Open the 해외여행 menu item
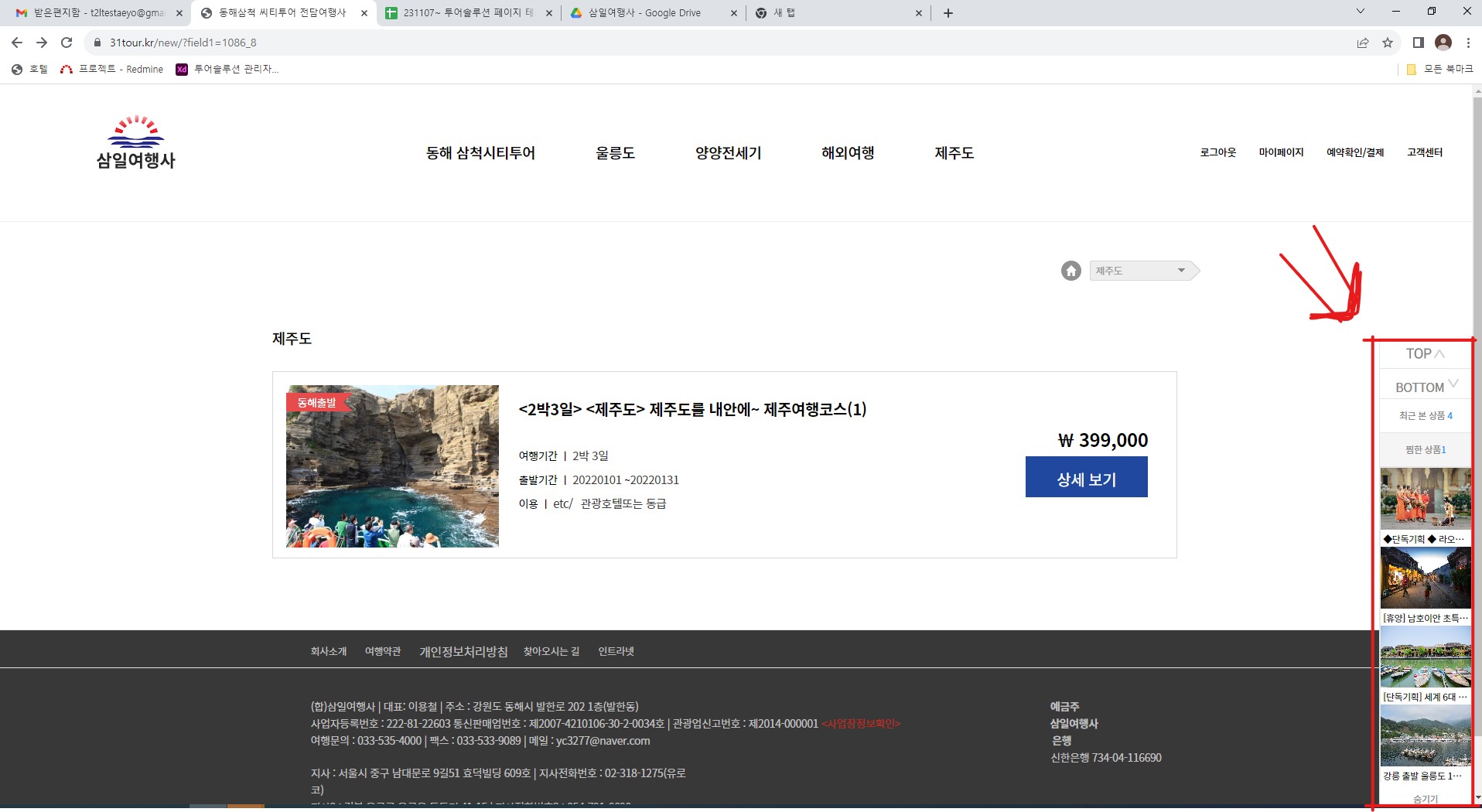Image resolution: width=1482 pixels, height=812 pixels. [x=848, y=153]
